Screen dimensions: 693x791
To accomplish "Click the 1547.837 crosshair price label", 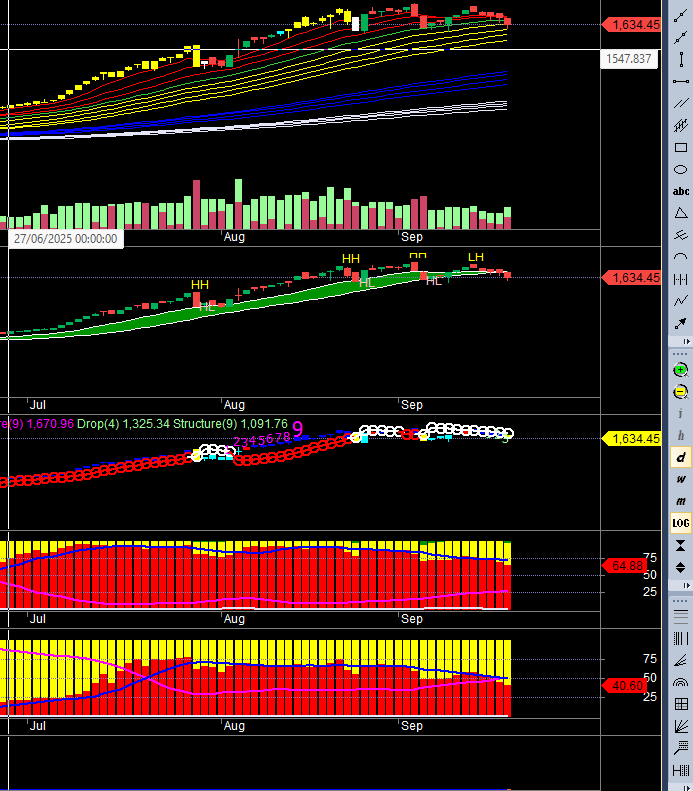I will (628, 59).
